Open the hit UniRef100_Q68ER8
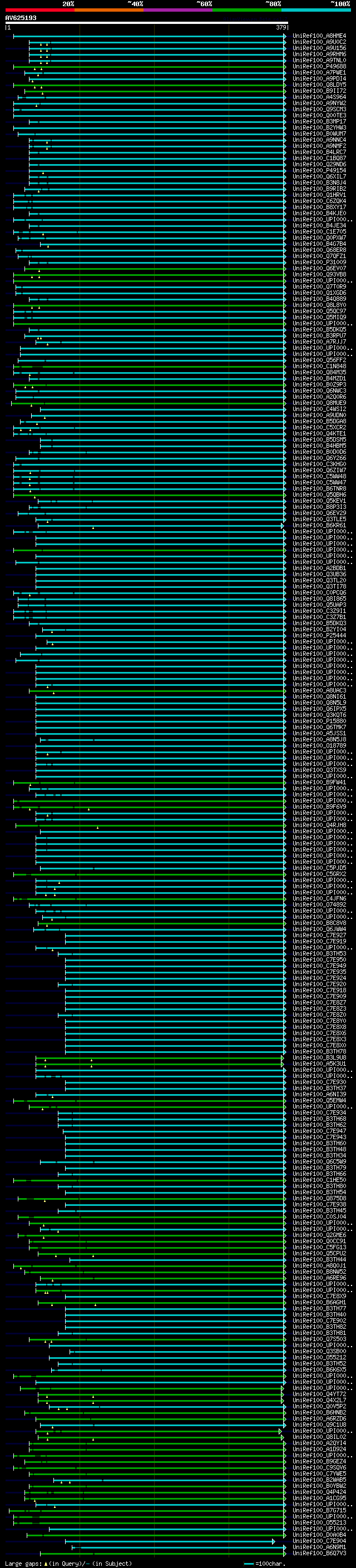 point(319,250)
